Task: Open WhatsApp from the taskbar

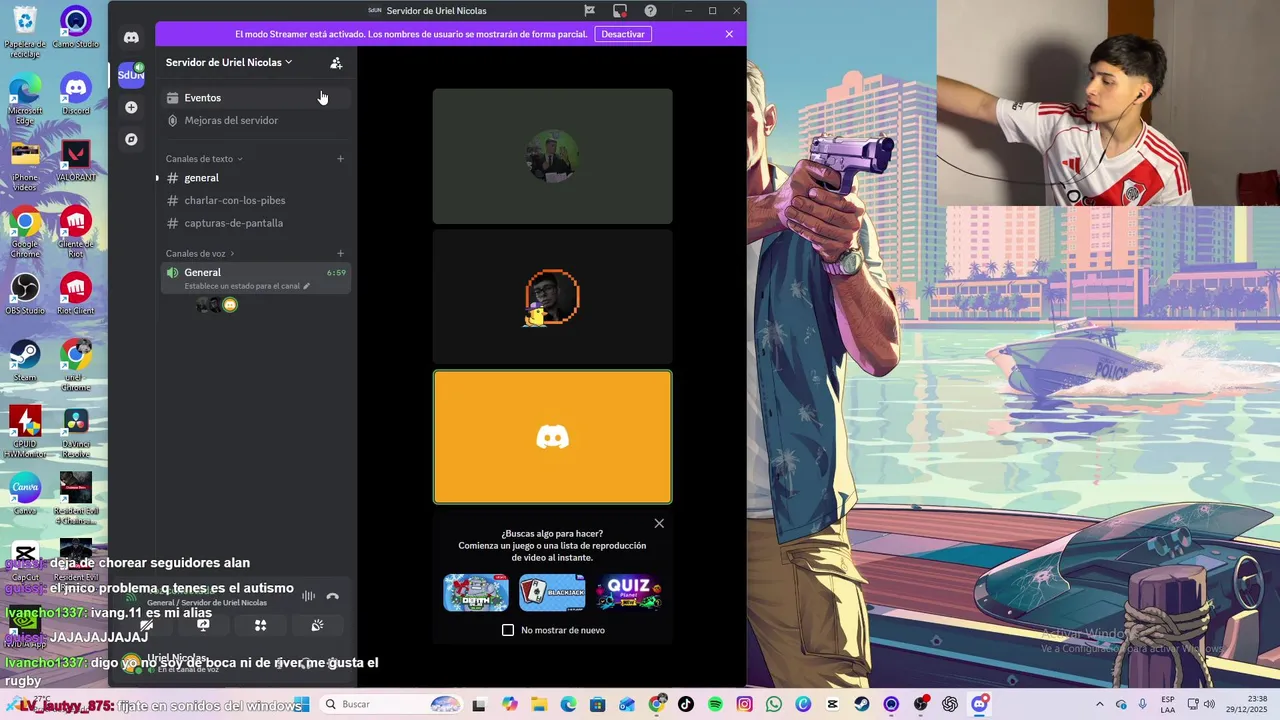Action: tap(774, 704)
